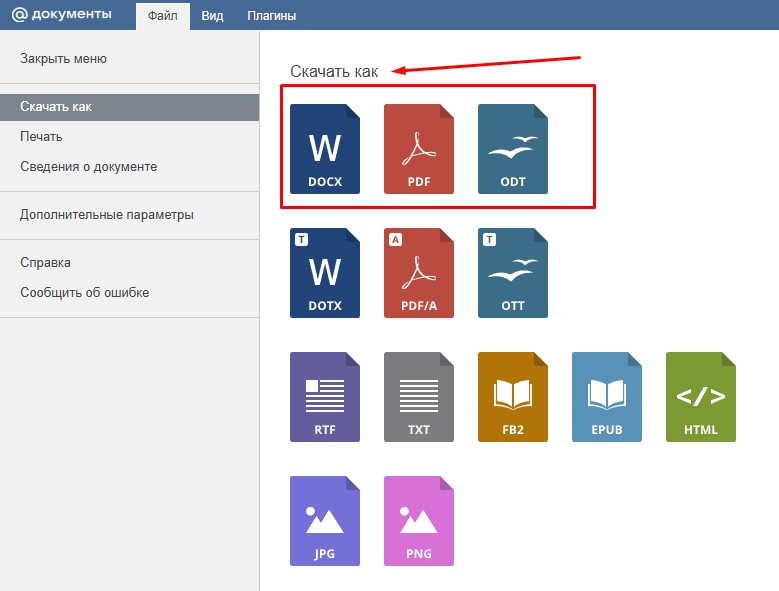Export document as plain TXT

tap(419, 397)
